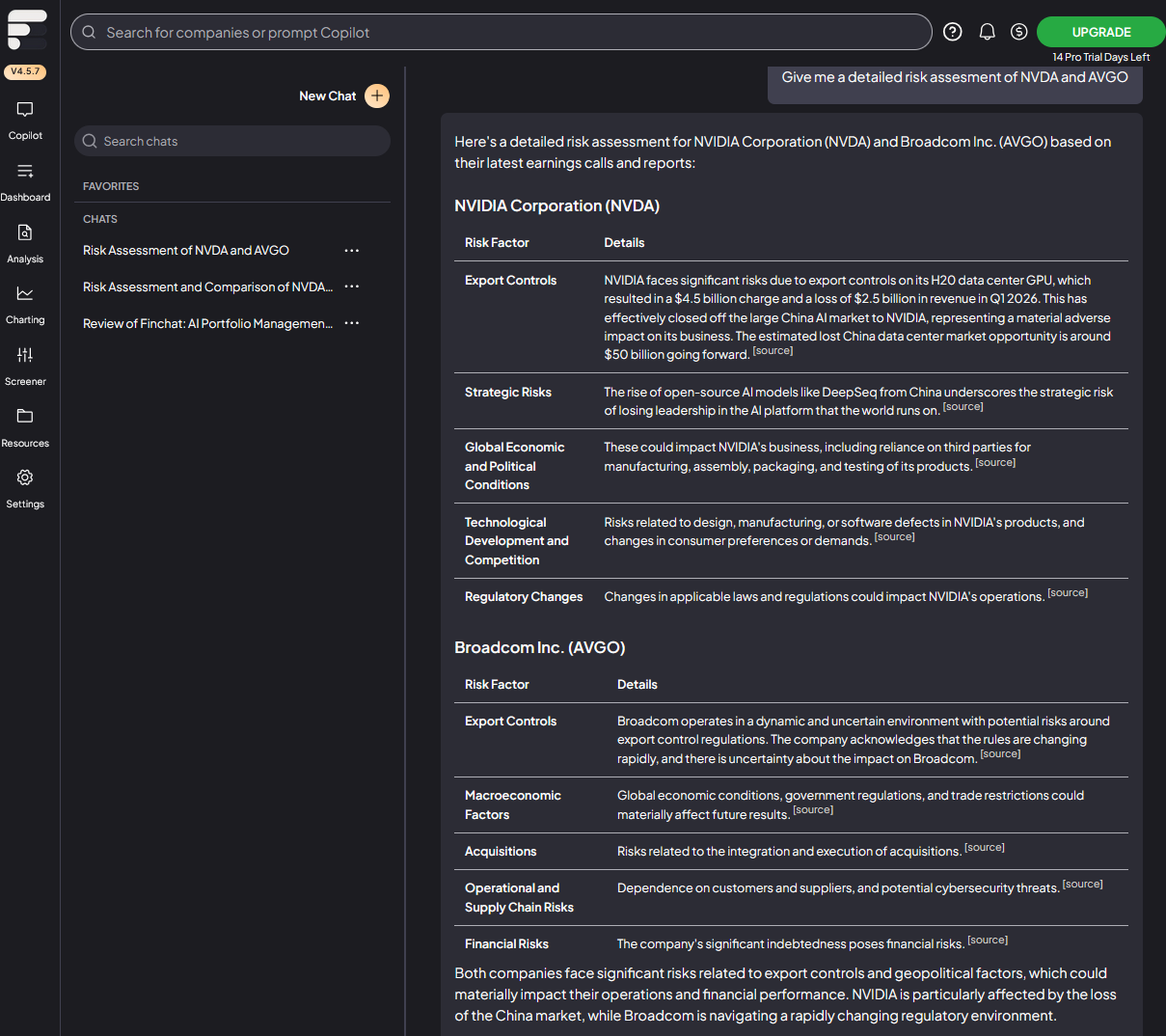Click the CHATS section header
Image resolution: width=1166 pixels, height=1036 pixels.
pyautogui.click(x=100, y=219)
